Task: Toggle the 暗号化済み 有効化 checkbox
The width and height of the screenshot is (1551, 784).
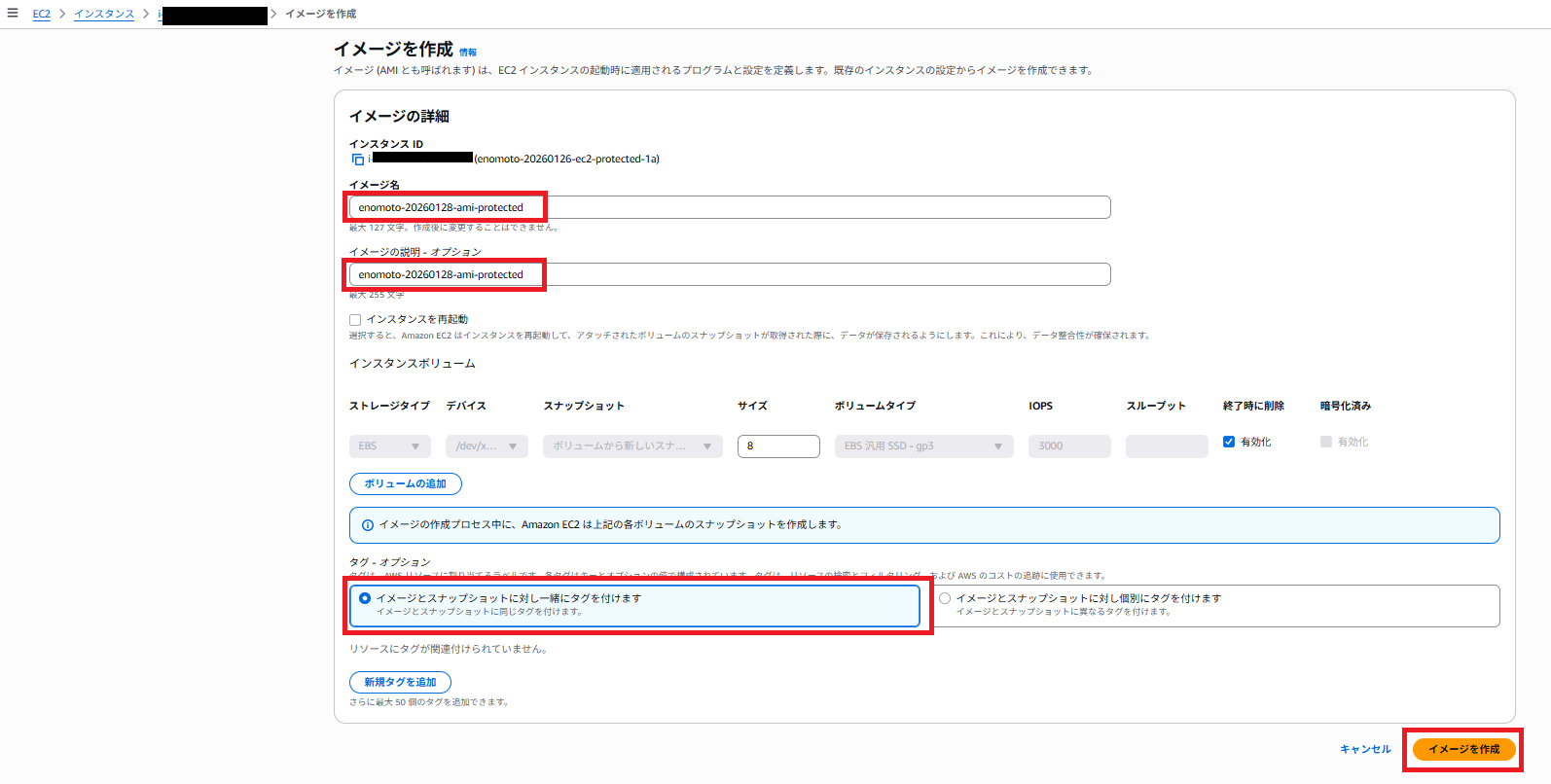Action: 1326,442
